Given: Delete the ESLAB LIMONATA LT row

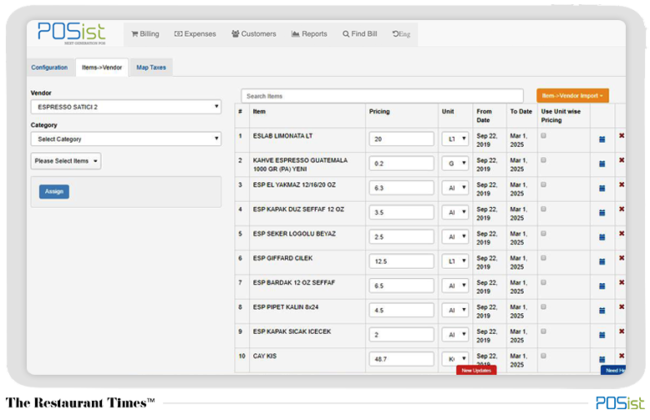Looking at the screenshot, I should click(x=621, y=136).
